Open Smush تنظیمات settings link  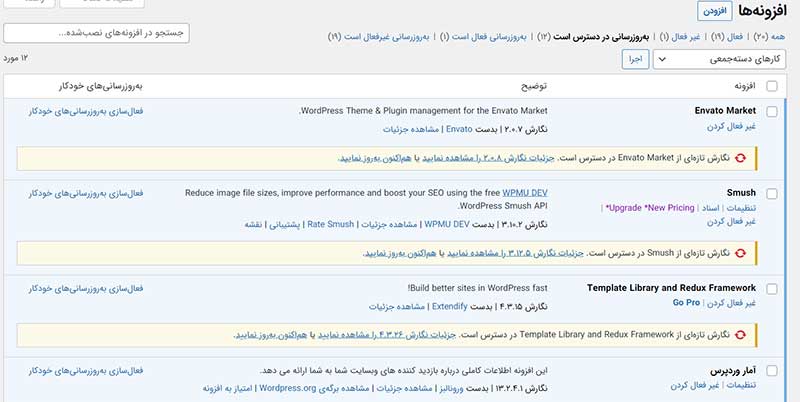pyautogui.click(x=741, y=208)
